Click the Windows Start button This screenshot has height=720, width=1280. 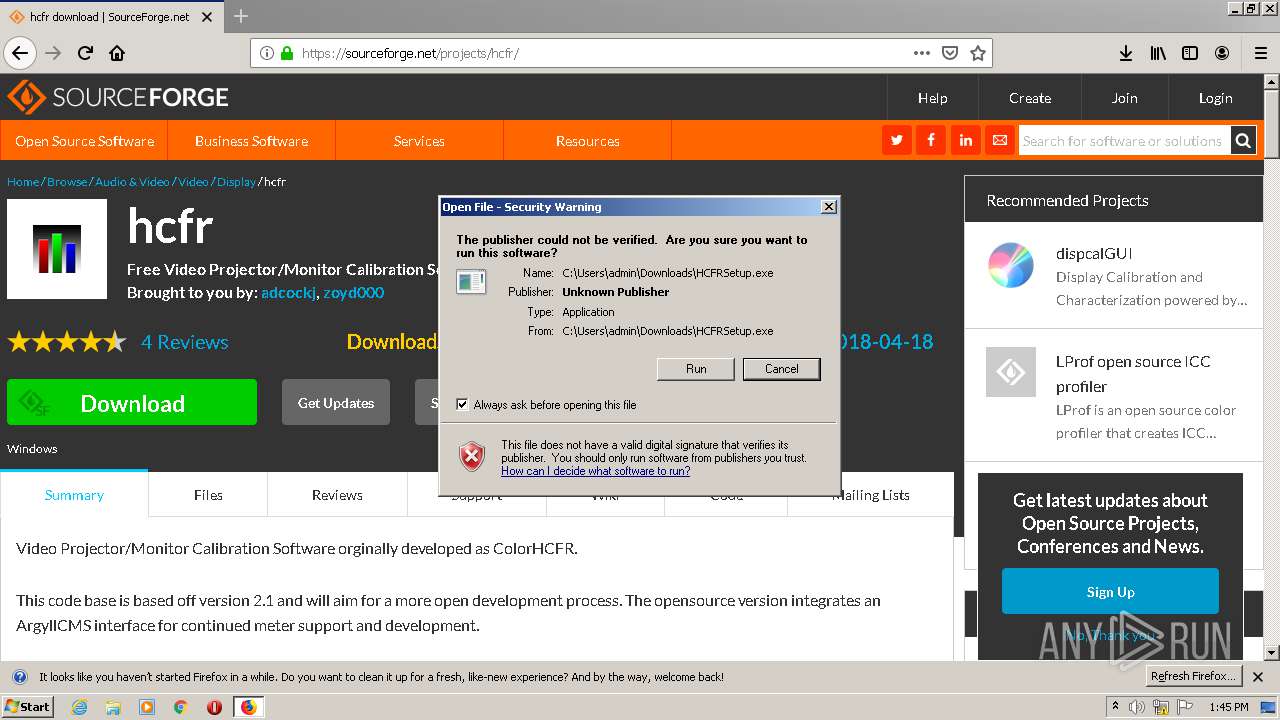[27, 707]
